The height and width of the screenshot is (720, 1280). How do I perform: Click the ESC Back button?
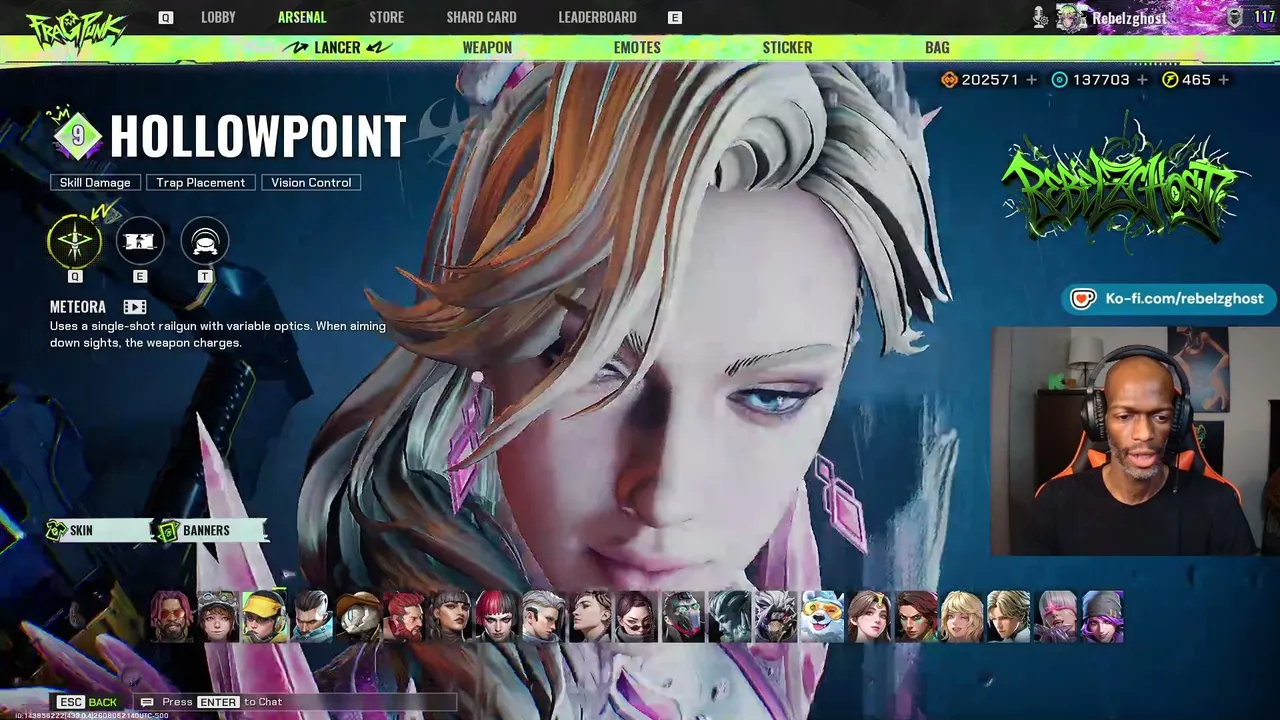point(87,702)
